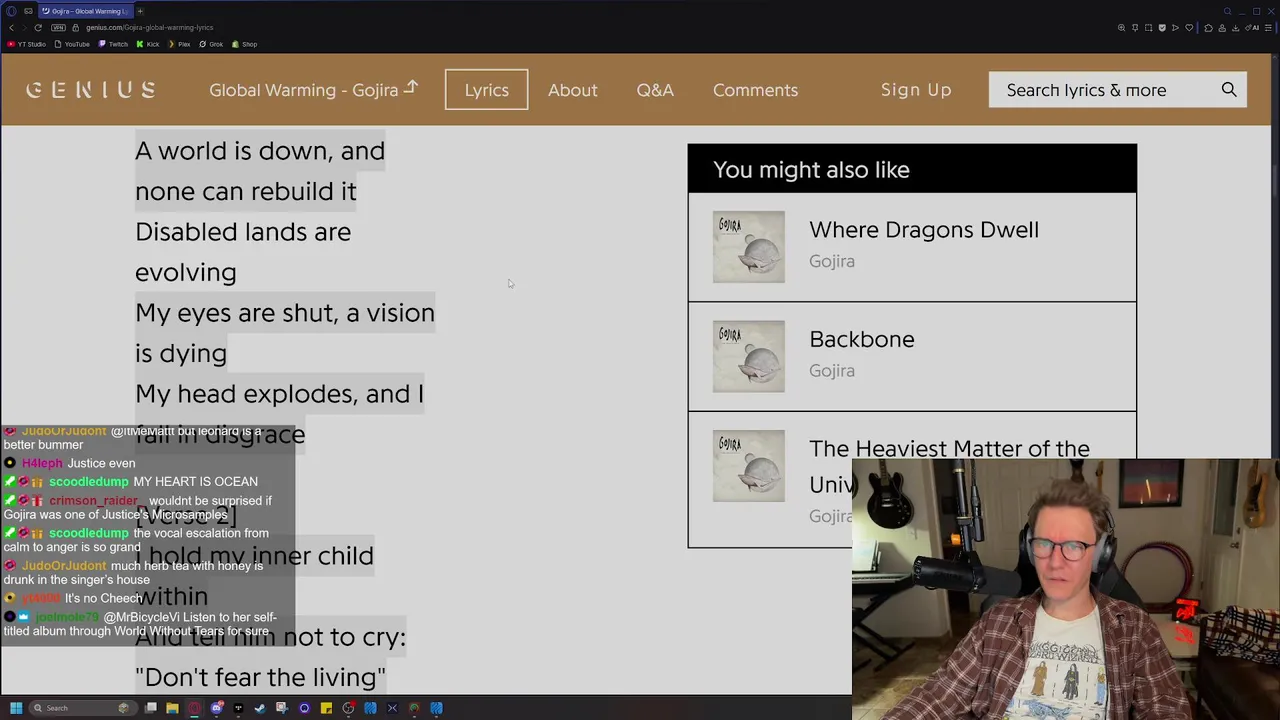Screen dimensions: 1280x720
Task: Open the easy setup sliders icon
Action: (1268, 28)
